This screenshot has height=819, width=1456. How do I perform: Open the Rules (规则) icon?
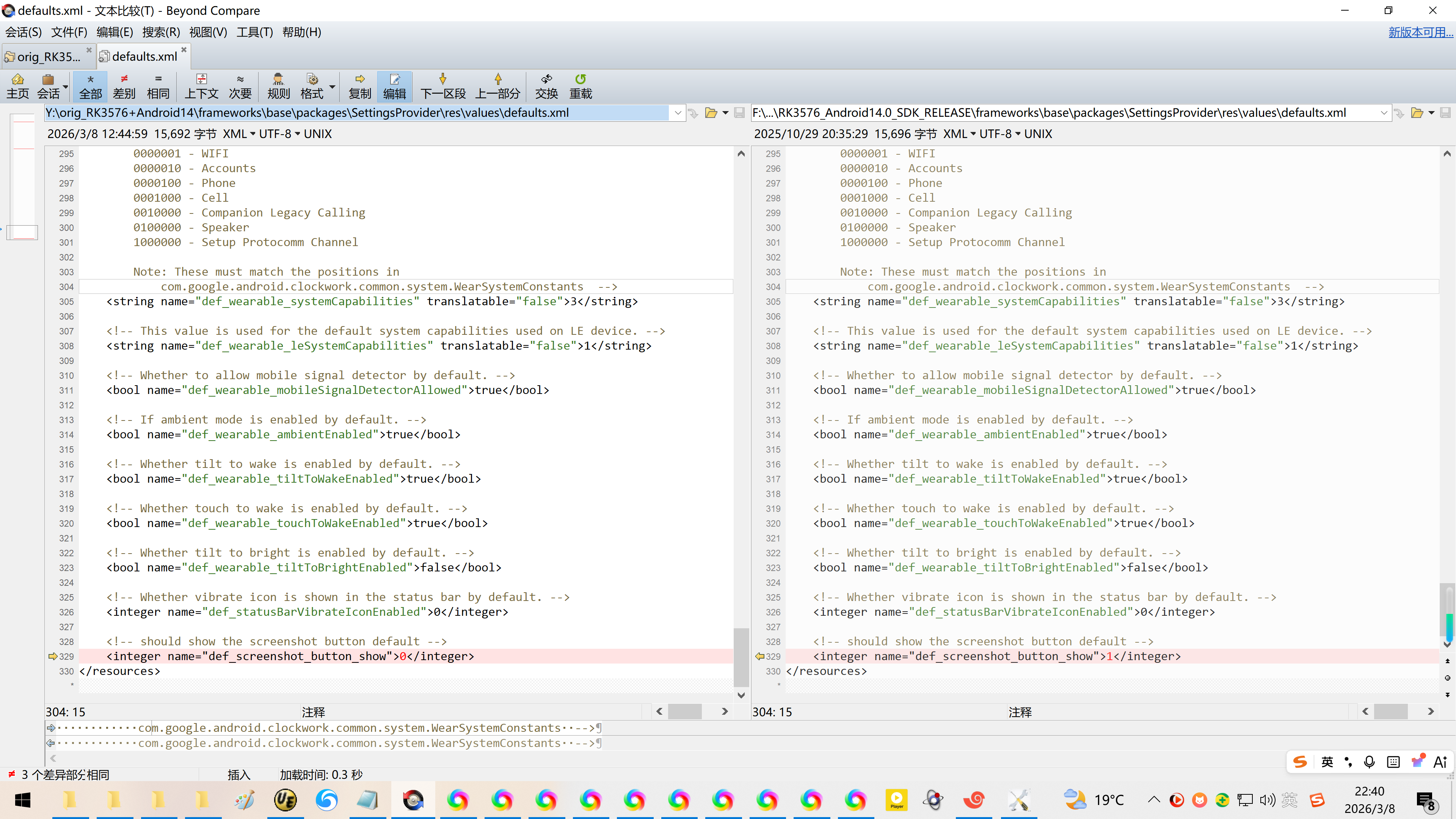(x=278, y=86)
